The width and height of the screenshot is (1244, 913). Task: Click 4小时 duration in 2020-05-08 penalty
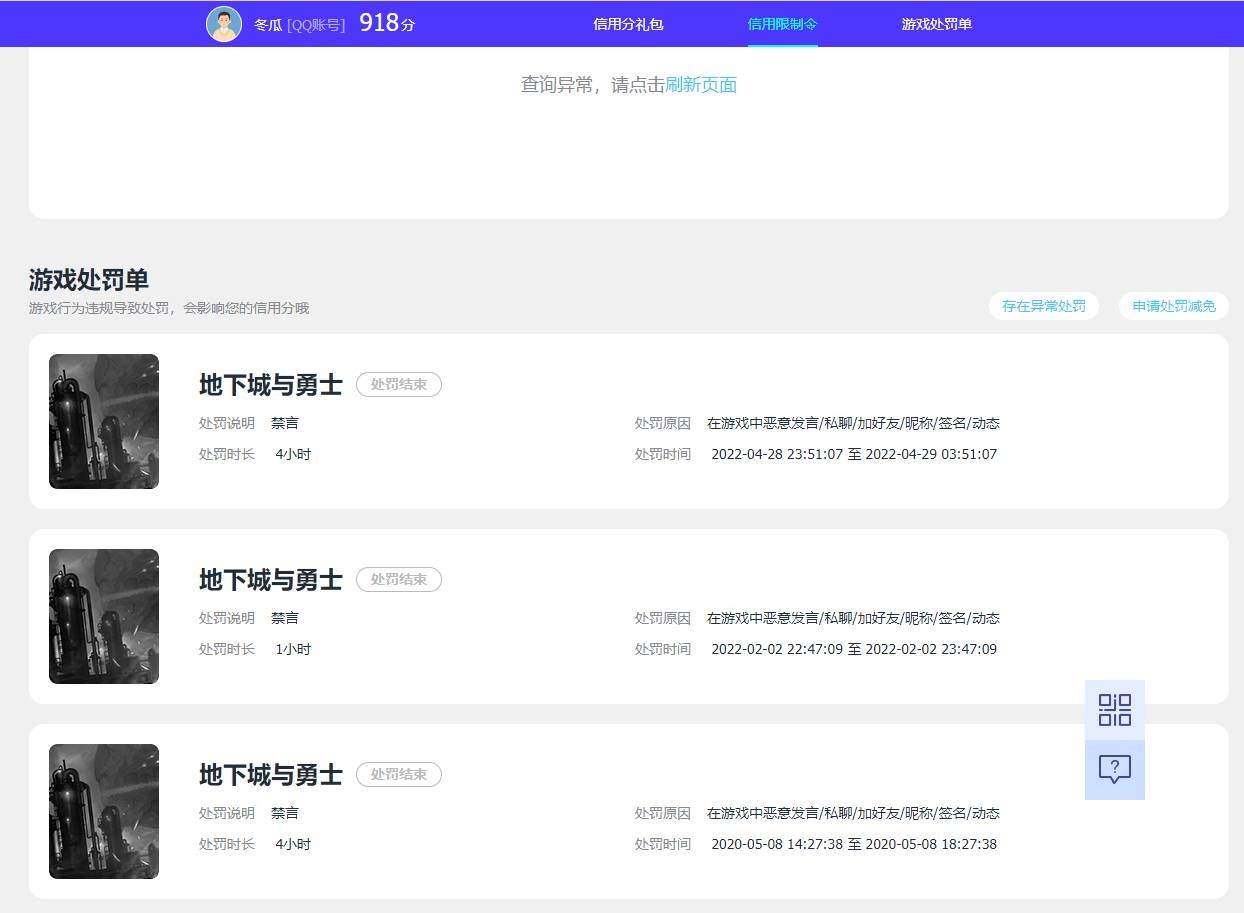click(x=293, y=844)
